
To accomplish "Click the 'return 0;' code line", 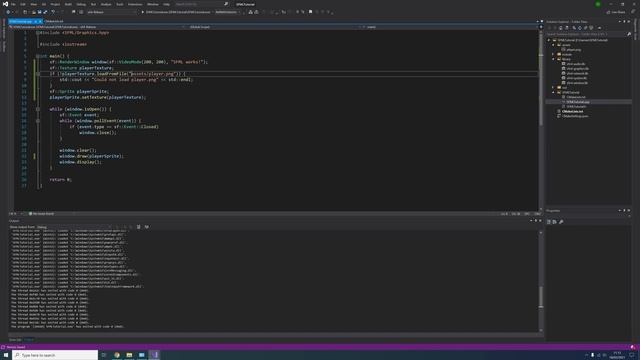I will click(60, 180).
